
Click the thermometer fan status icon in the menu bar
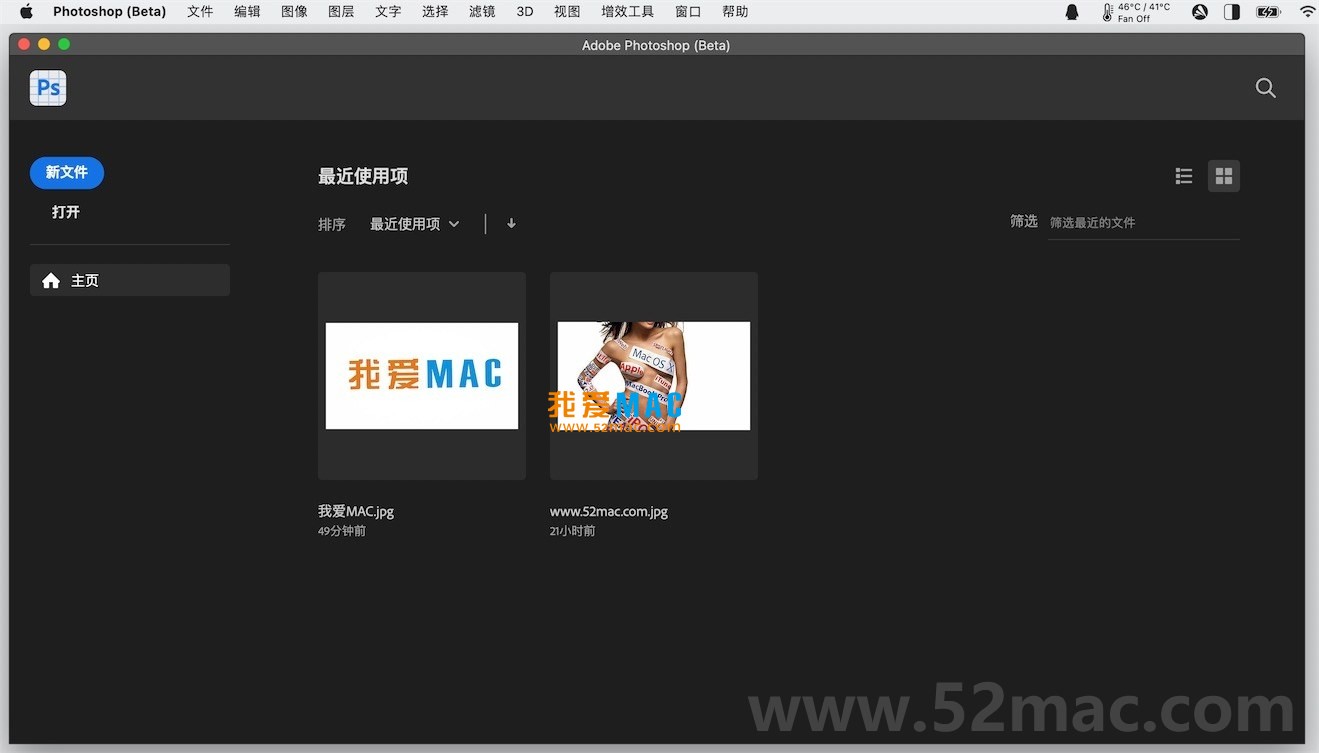click(x=1109, y=12)
